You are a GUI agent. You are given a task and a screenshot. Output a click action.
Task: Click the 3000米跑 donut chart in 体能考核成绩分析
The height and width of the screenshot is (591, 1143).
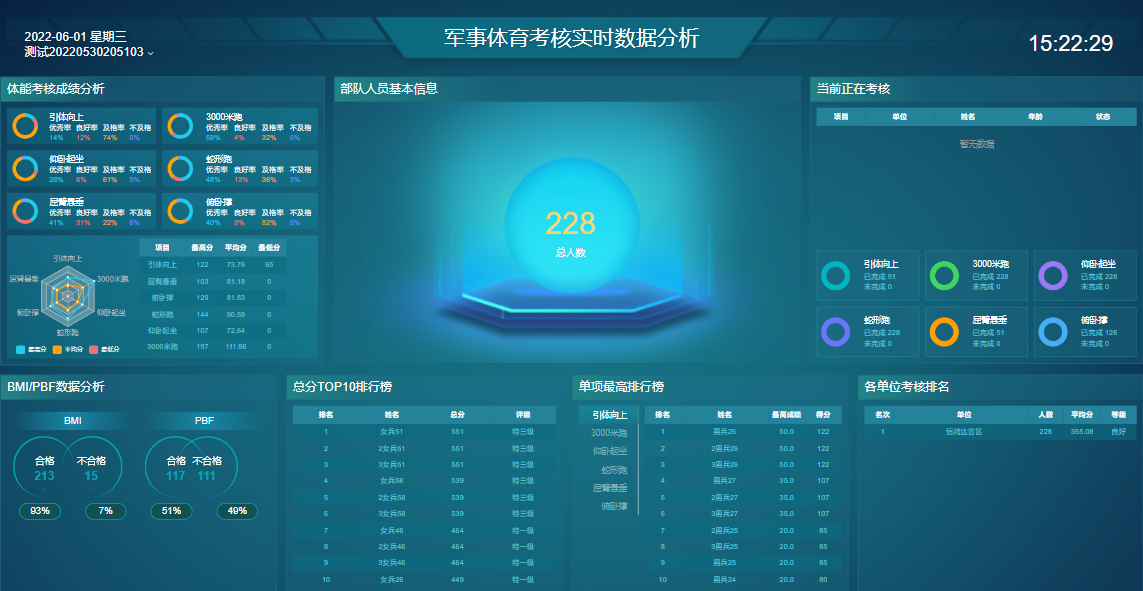click(180, 126)
